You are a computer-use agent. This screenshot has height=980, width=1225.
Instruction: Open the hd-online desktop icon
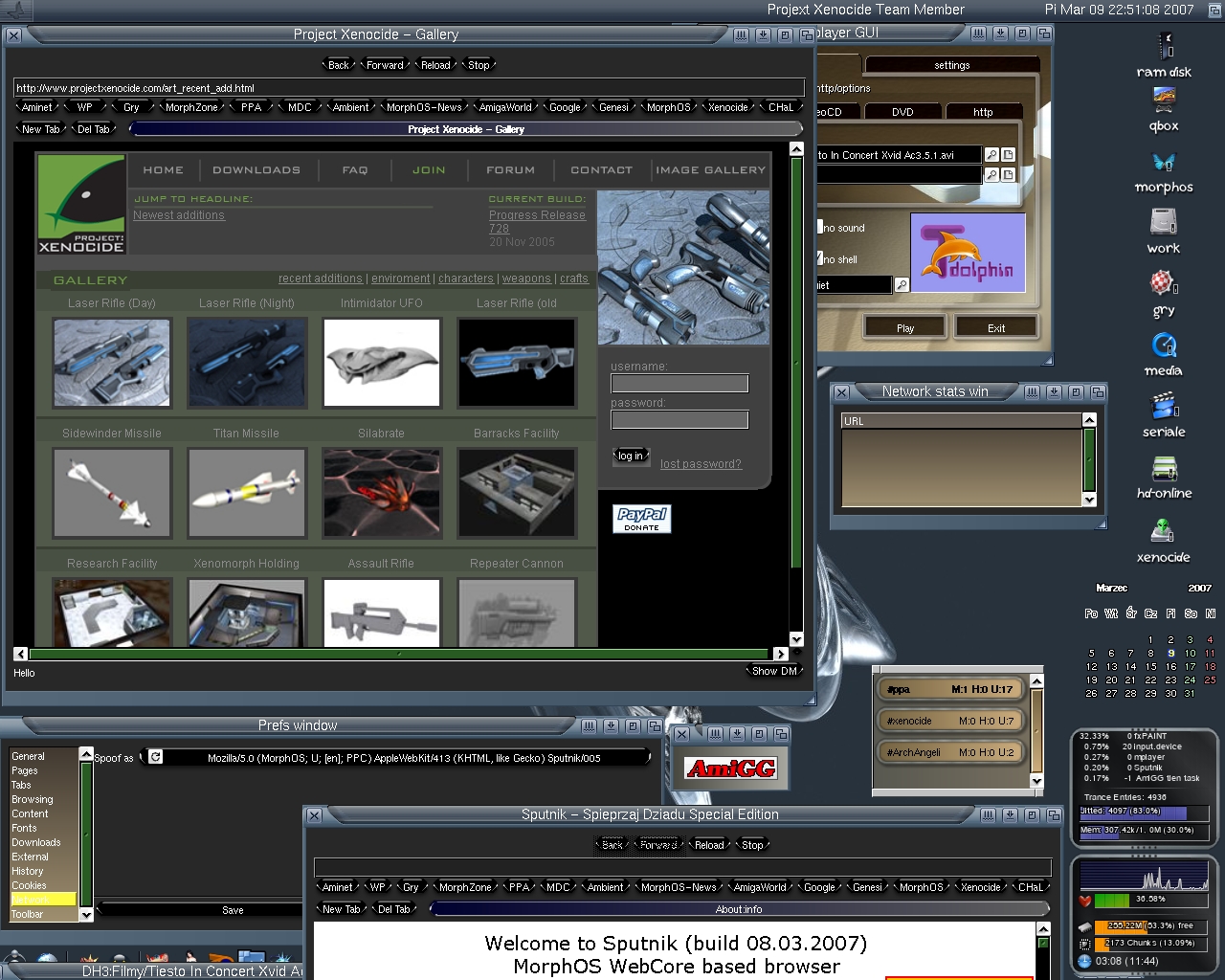(1164, 478)
